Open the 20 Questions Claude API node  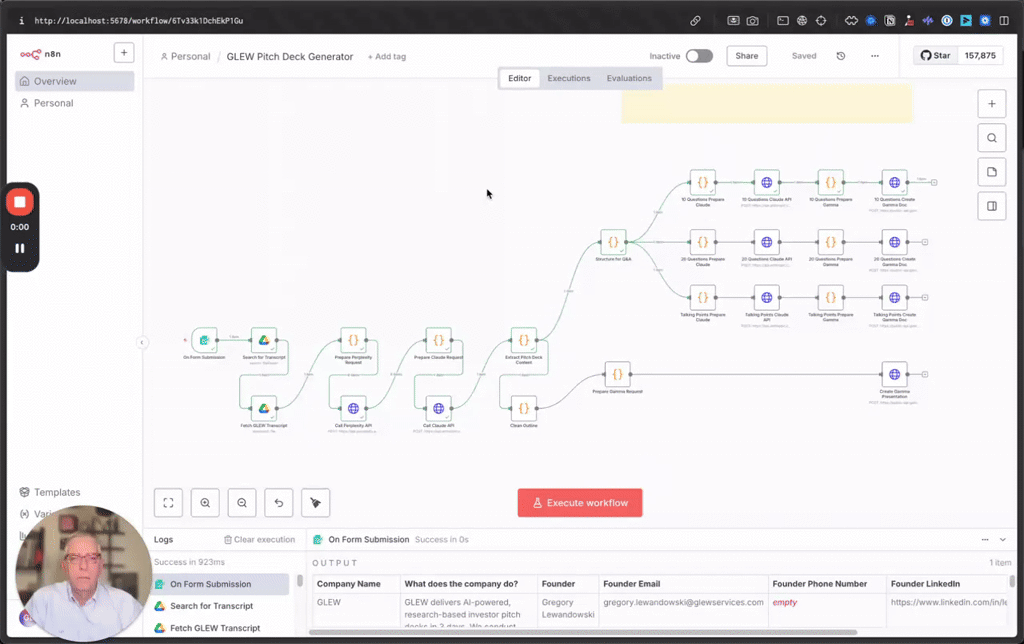click(x=767, y=242)
